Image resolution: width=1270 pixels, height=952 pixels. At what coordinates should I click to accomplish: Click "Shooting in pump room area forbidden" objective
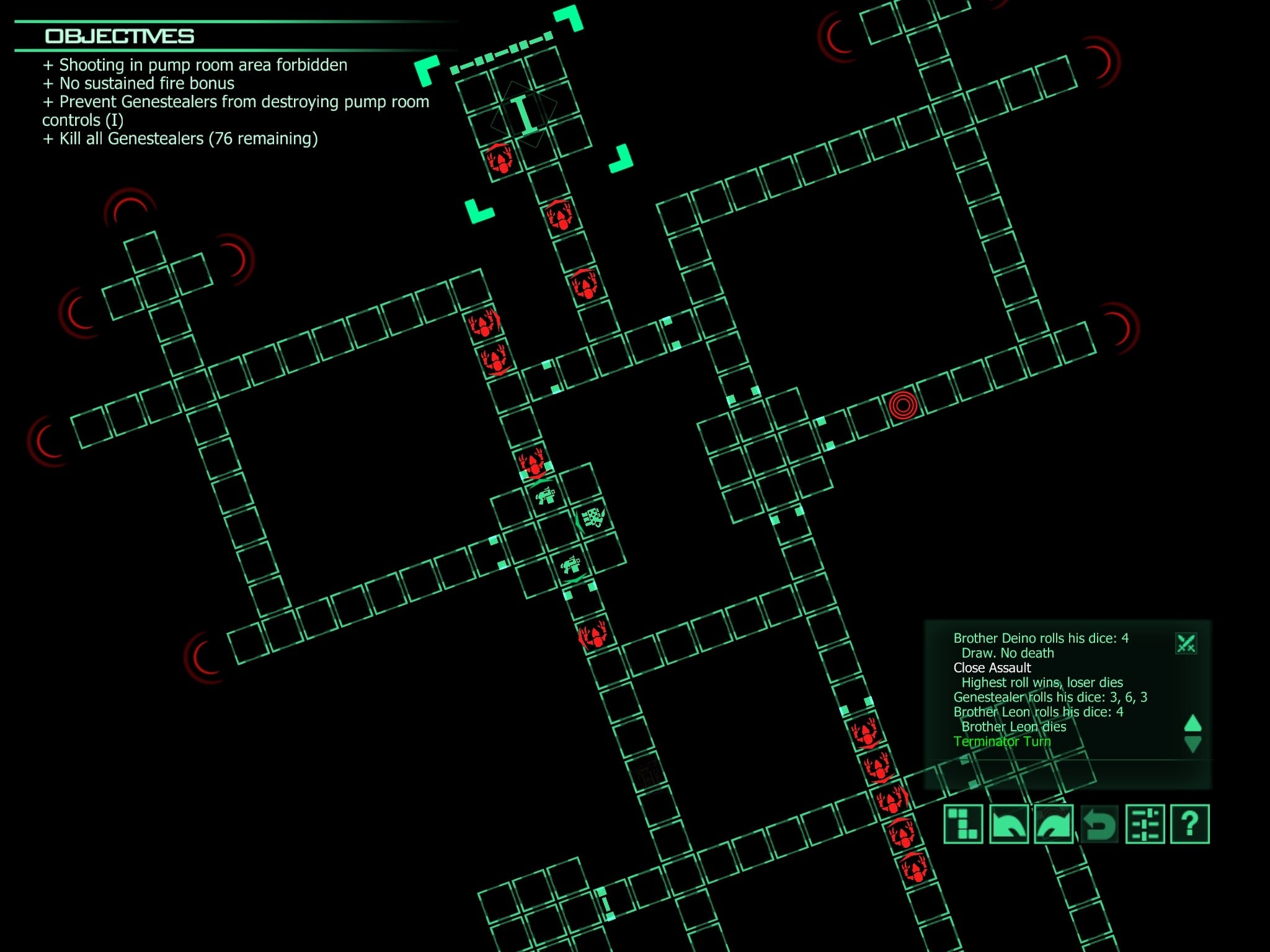195,65
